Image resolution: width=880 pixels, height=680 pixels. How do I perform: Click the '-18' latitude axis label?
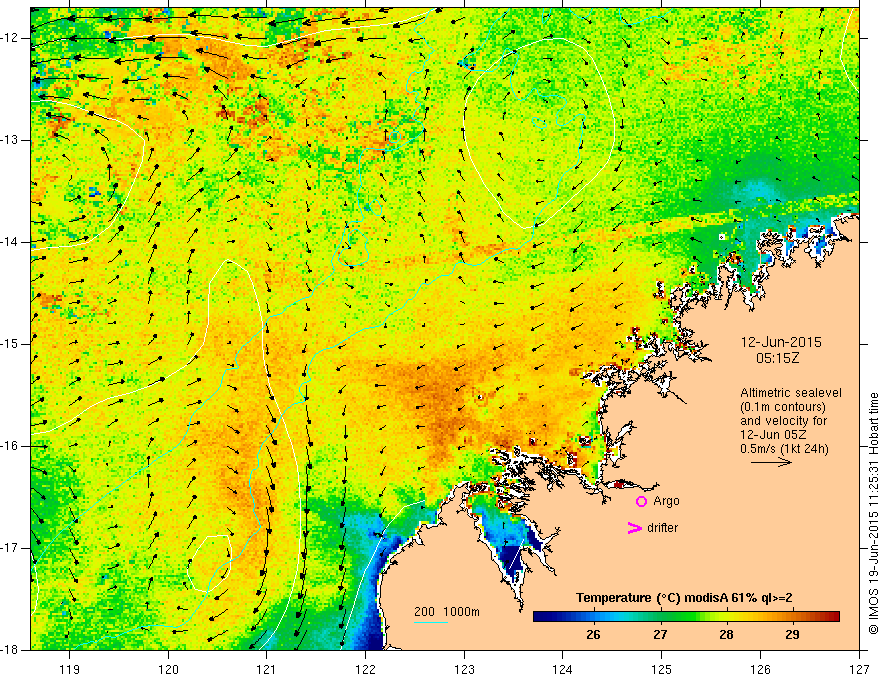coord(10,650)
